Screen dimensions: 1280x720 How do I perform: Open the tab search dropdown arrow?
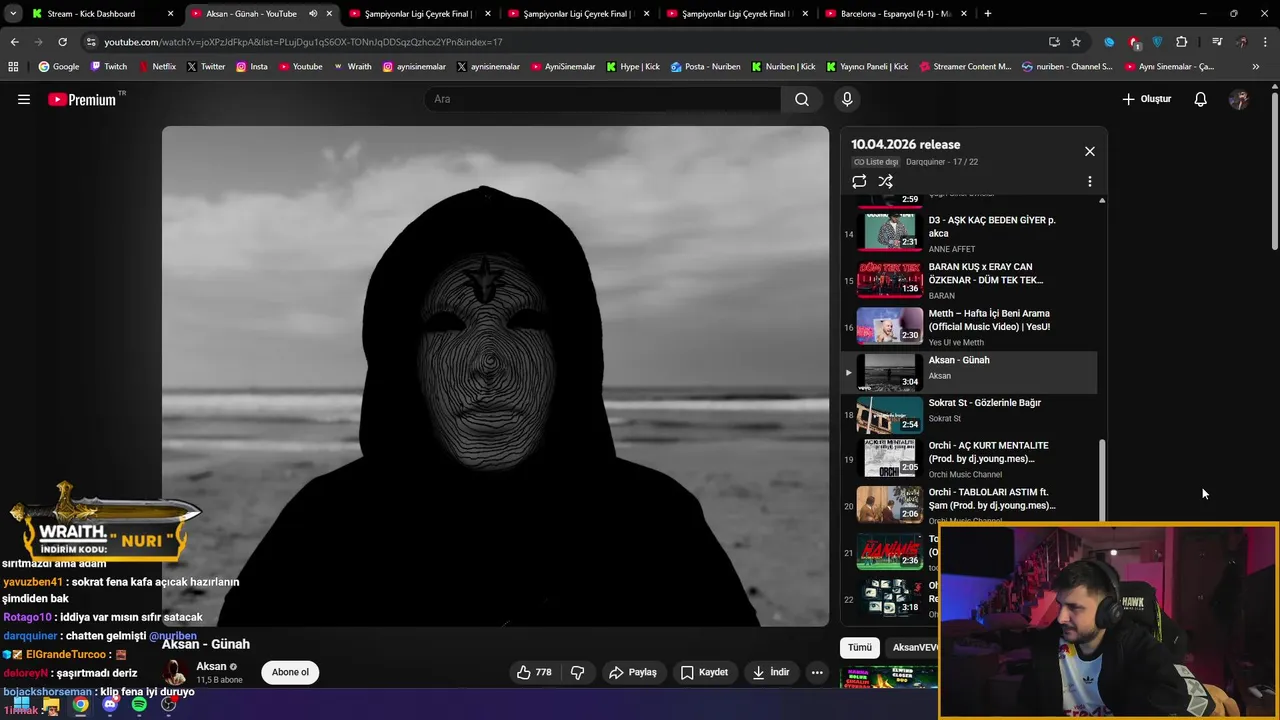(13, 14)
